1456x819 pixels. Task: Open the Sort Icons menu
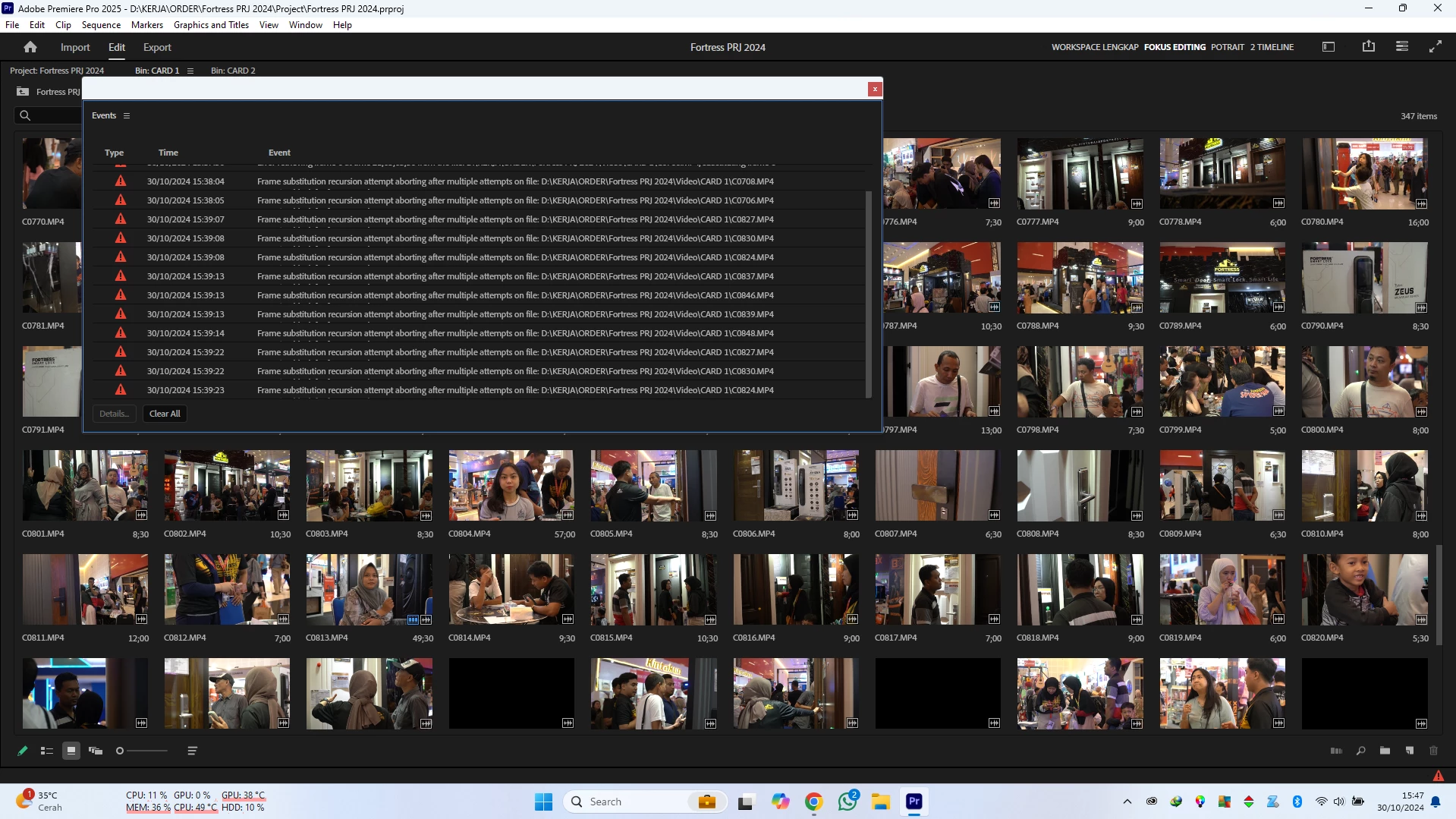pos(193,751)
